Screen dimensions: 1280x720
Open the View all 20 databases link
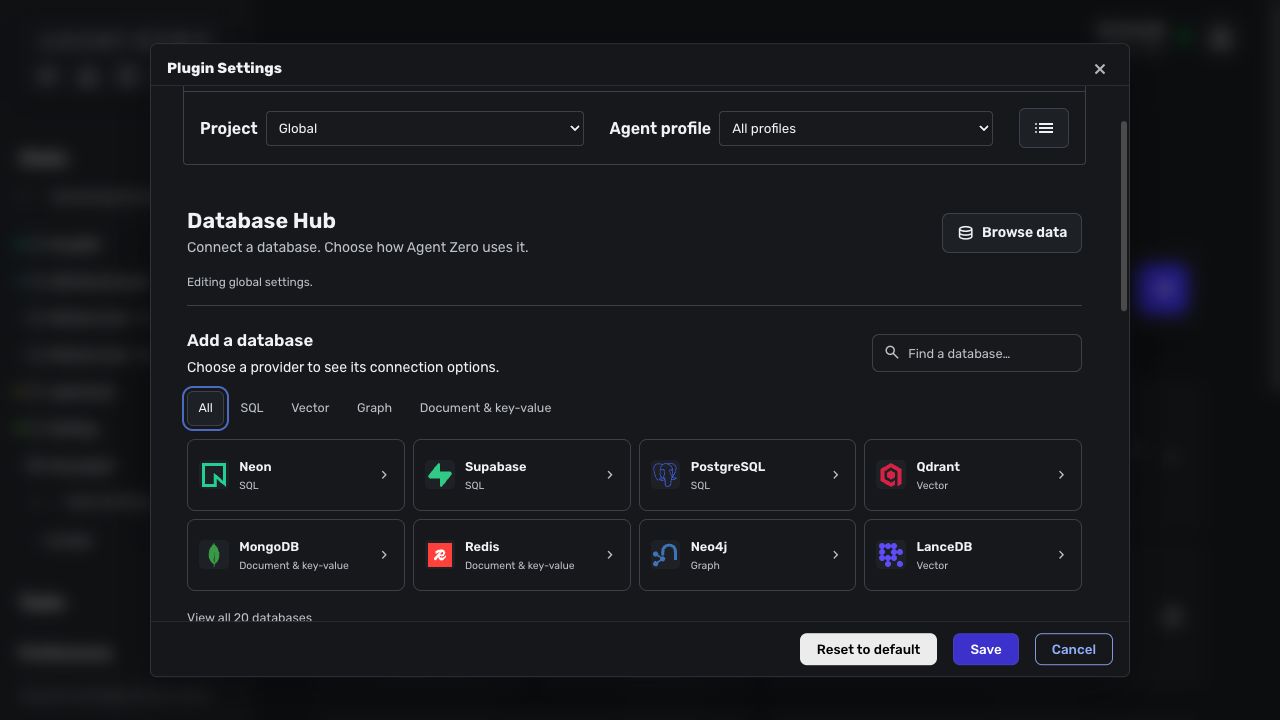[x=249, y=617]
